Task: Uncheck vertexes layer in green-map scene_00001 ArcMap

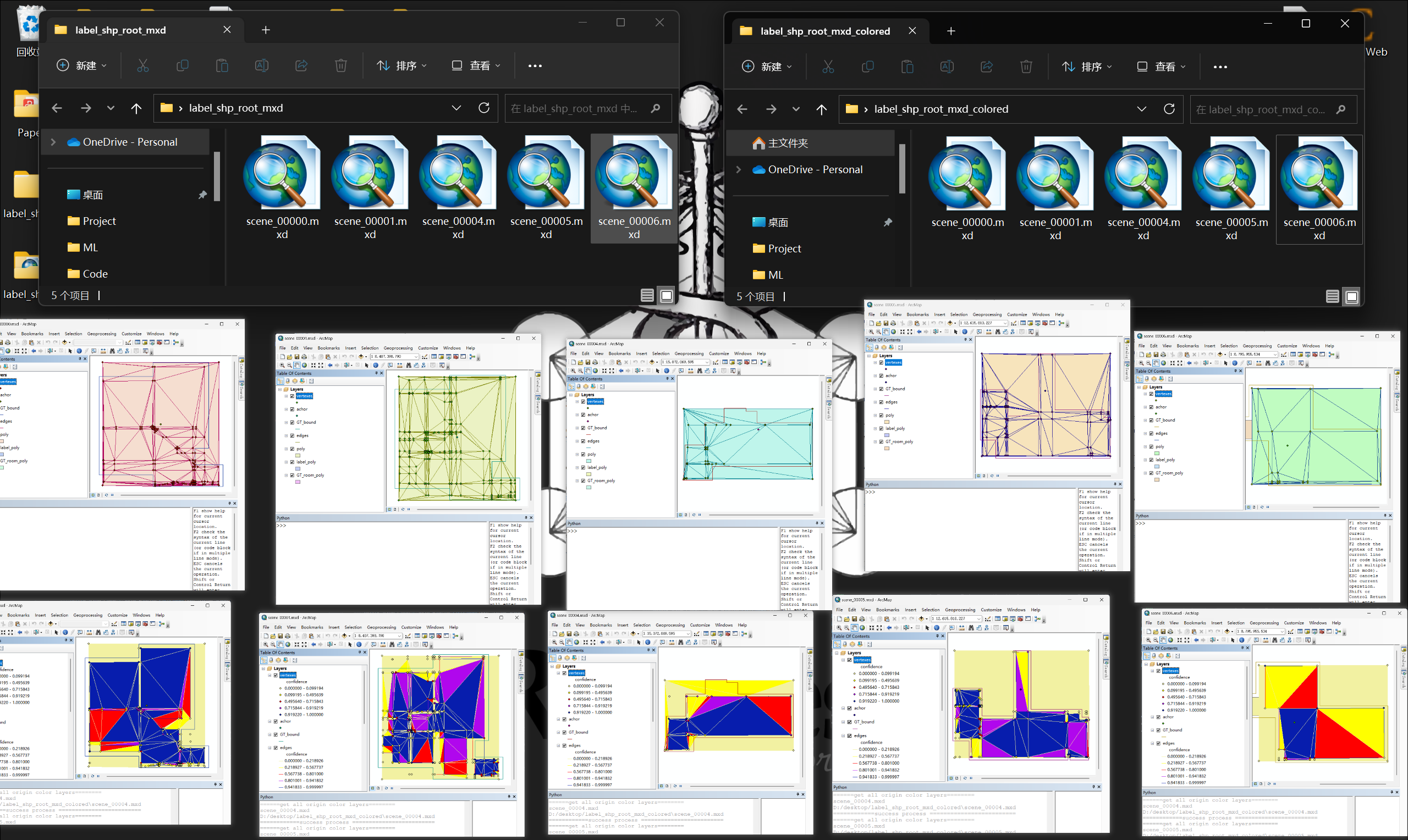Action: tap(292, 396)
